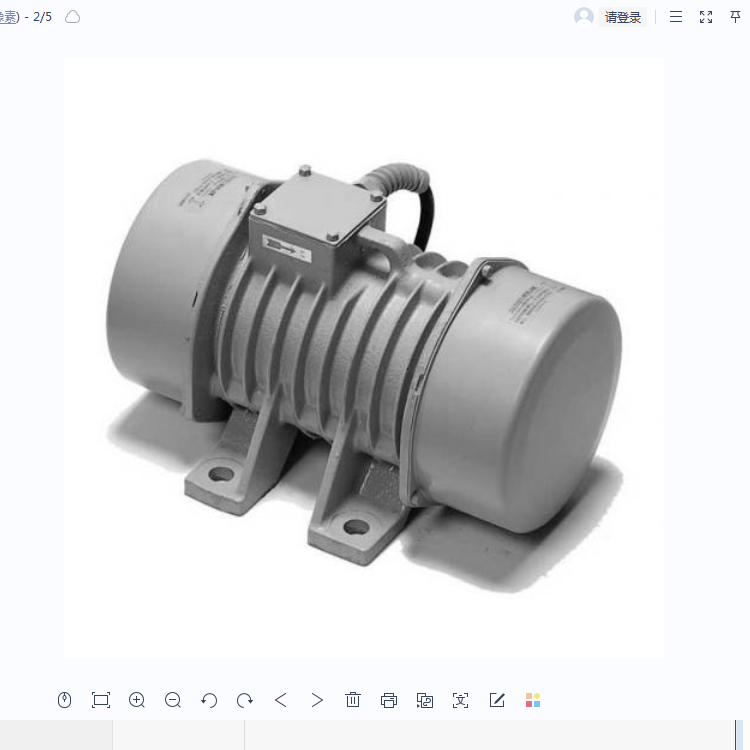The height and width of the screenshot is (750, 750).
Task: Open the image edit tool
Action: pos(497,700)
